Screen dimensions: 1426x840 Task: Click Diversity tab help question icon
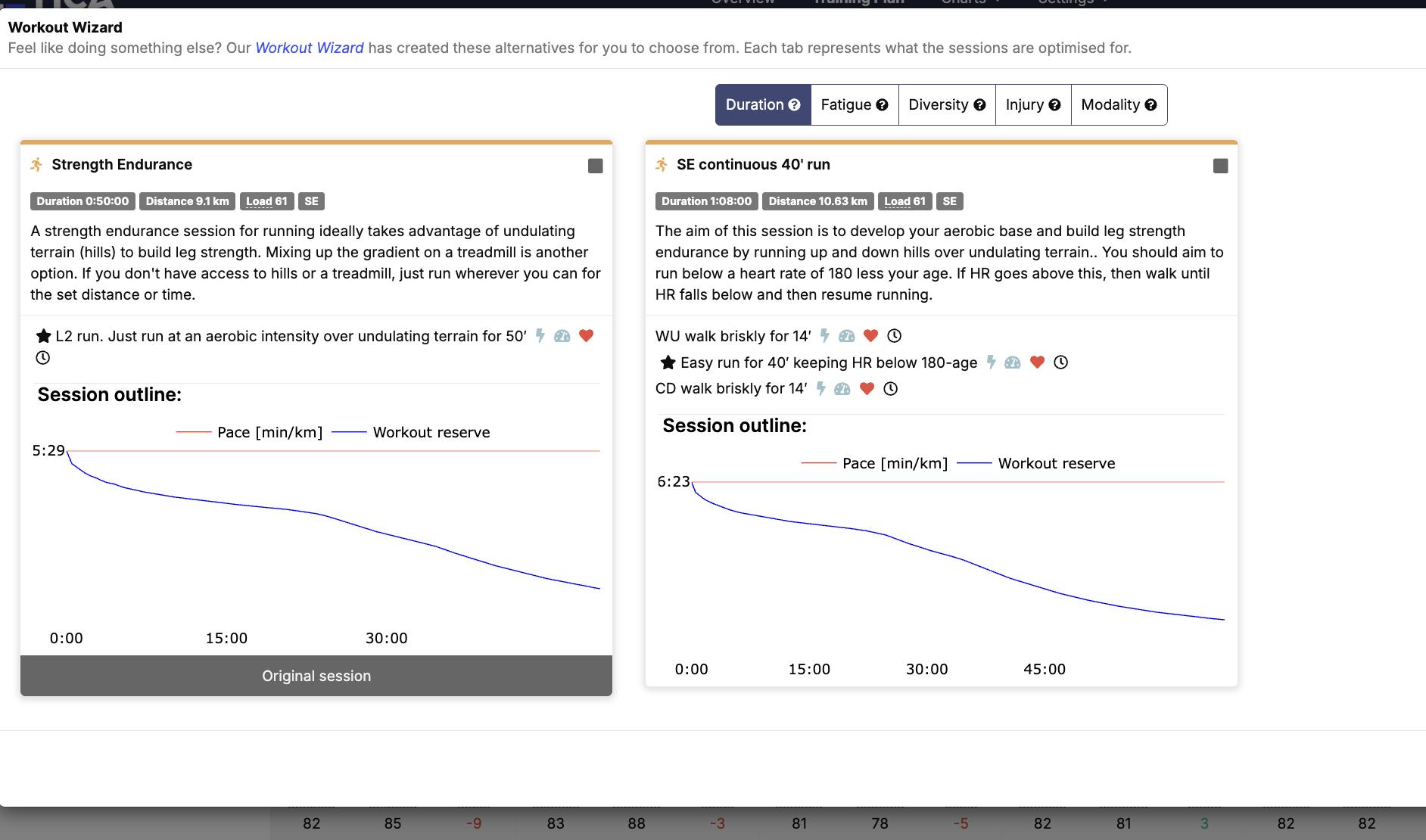click(979, 105)
